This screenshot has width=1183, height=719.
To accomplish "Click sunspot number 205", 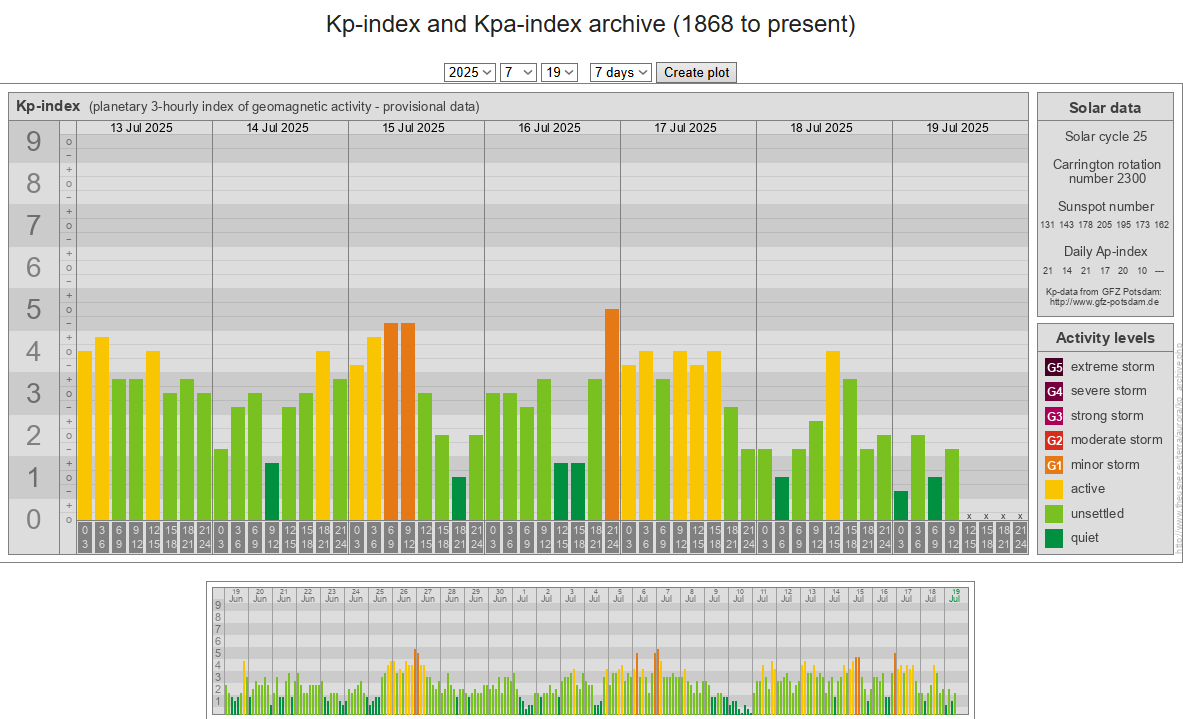I will click(x=1105, y=225).
